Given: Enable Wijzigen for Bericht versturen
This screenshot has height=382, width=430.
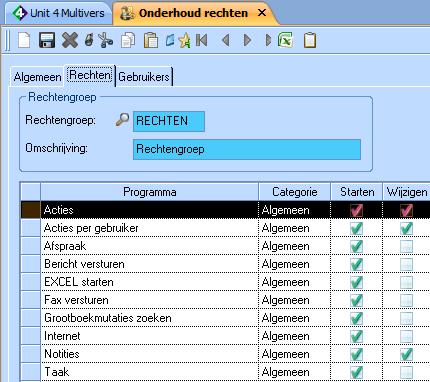Looking at the screenshot, I should (x=406, y=264).
